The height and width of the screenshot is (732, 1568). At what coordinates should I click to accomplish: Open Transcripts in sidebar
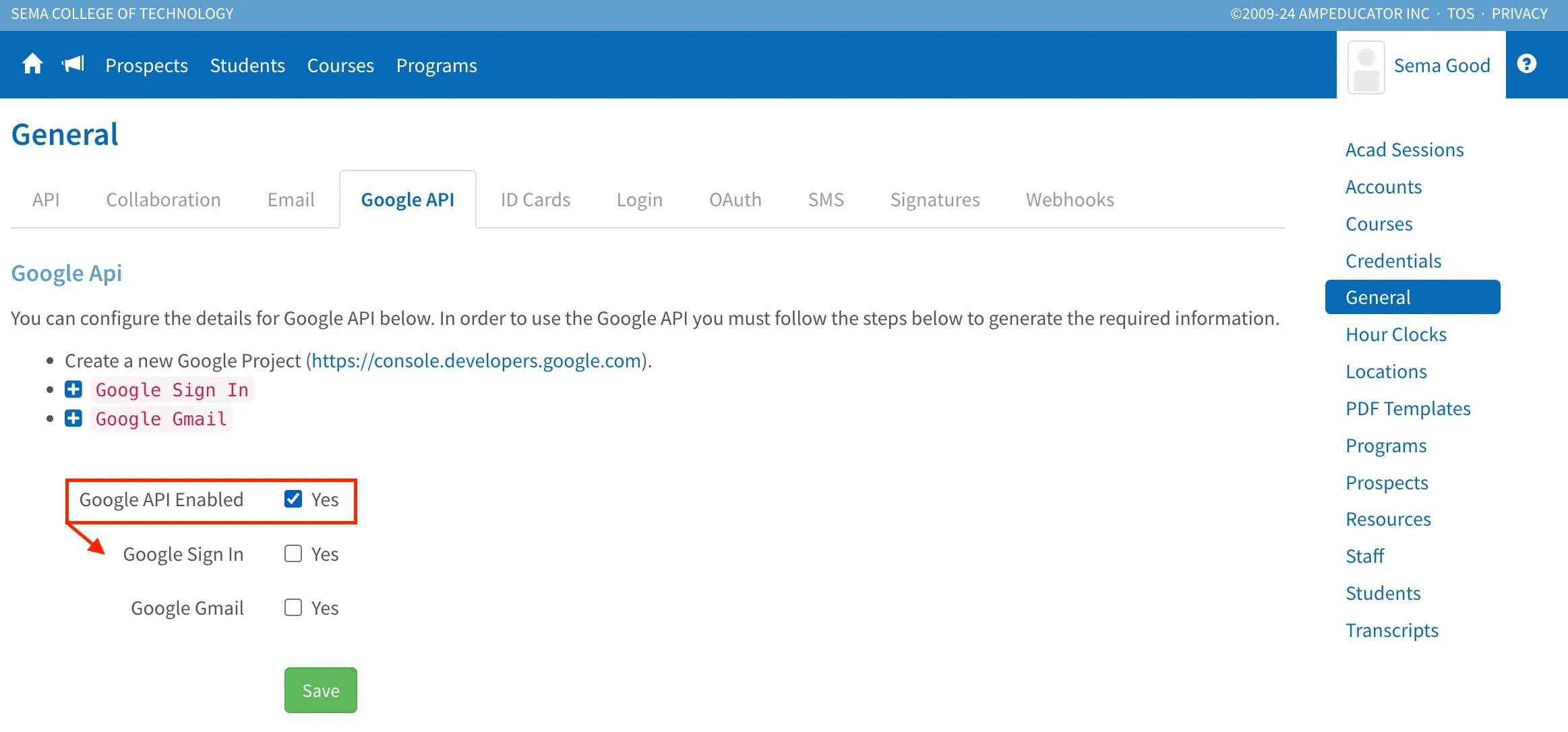[1392, 630]
